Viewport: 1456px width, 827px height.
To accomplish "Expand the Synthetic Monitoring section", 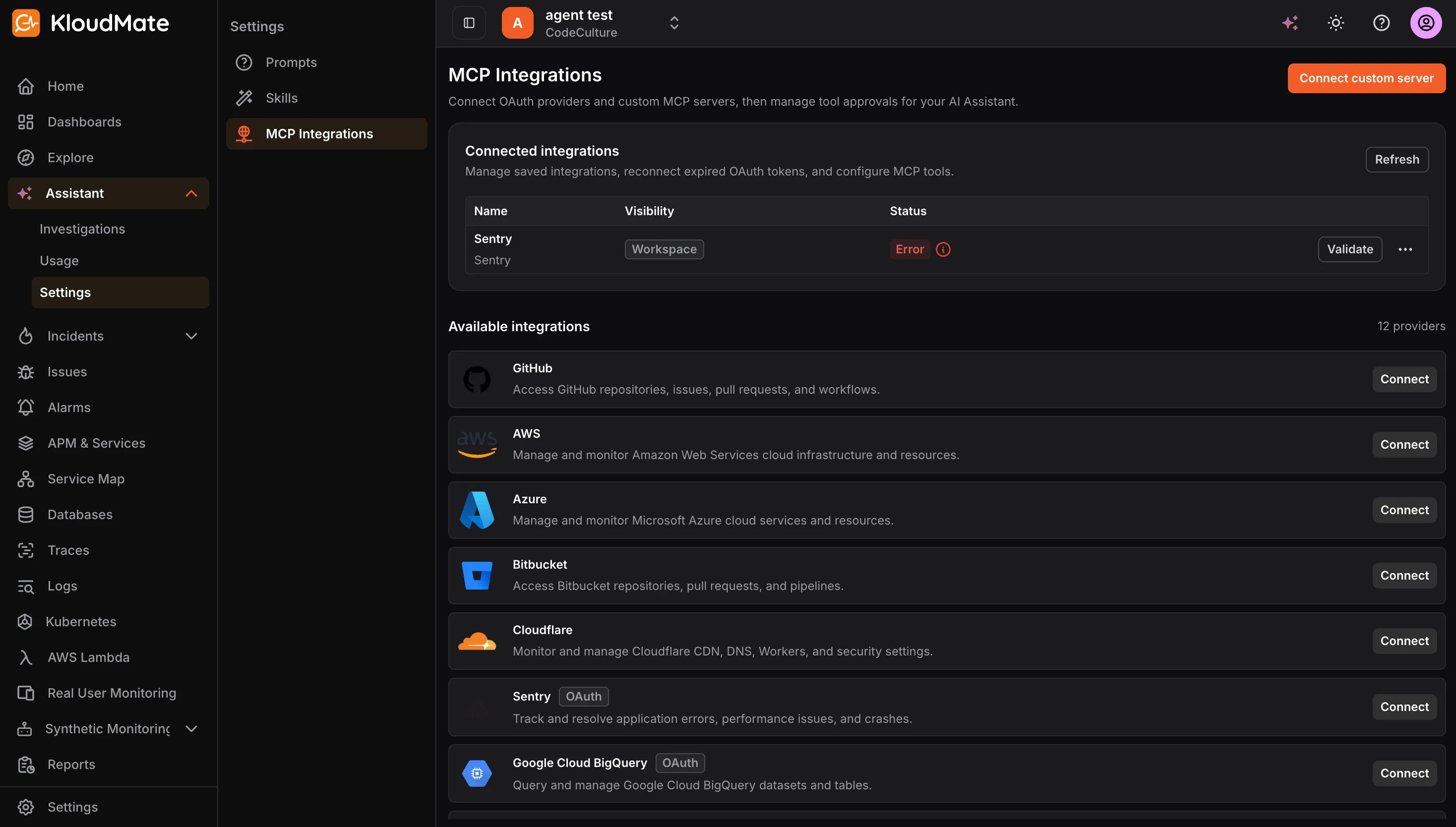I will point(191,729).
